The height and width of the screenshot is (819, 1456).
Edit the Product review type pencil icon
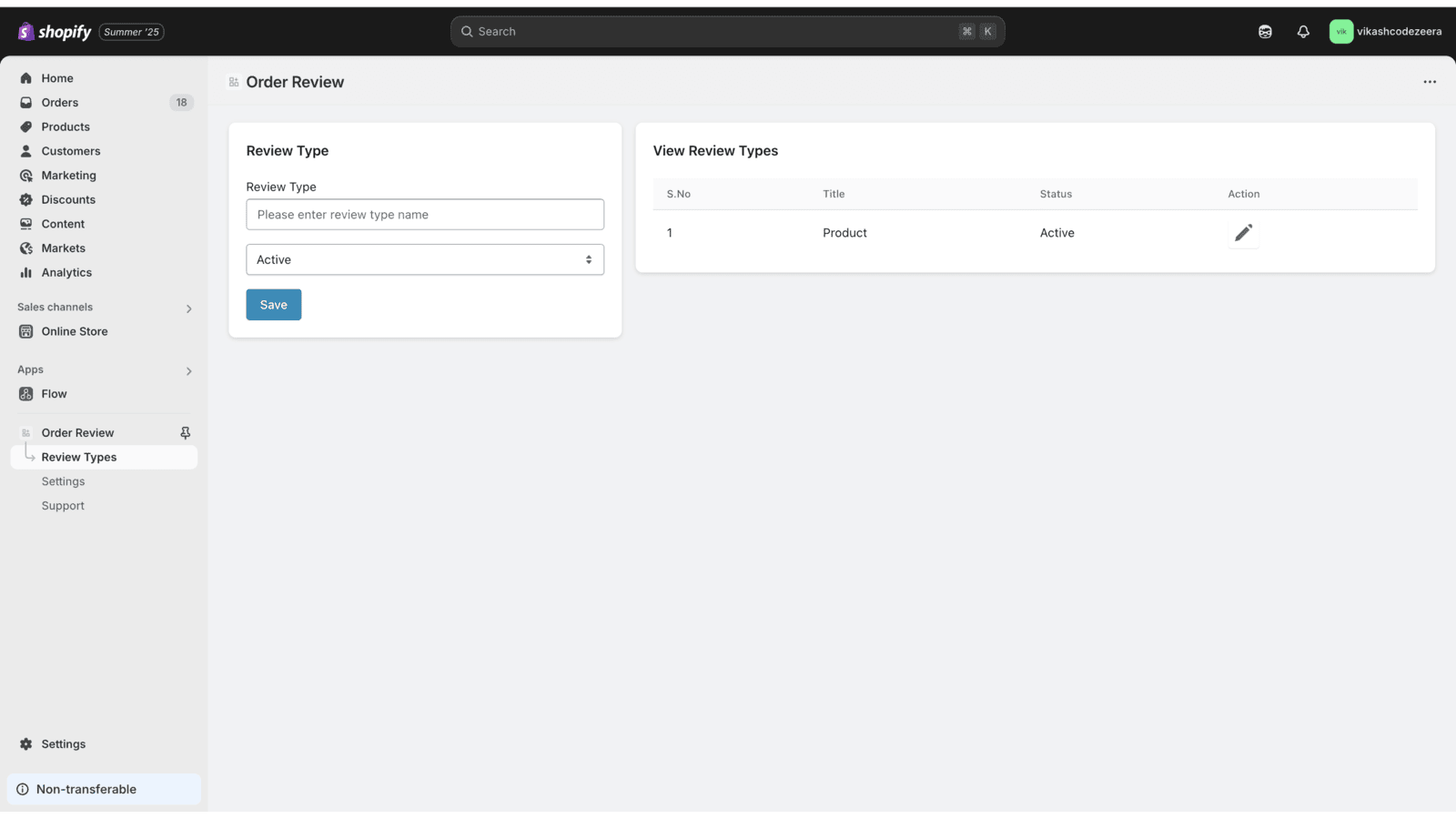[1243, 234]
